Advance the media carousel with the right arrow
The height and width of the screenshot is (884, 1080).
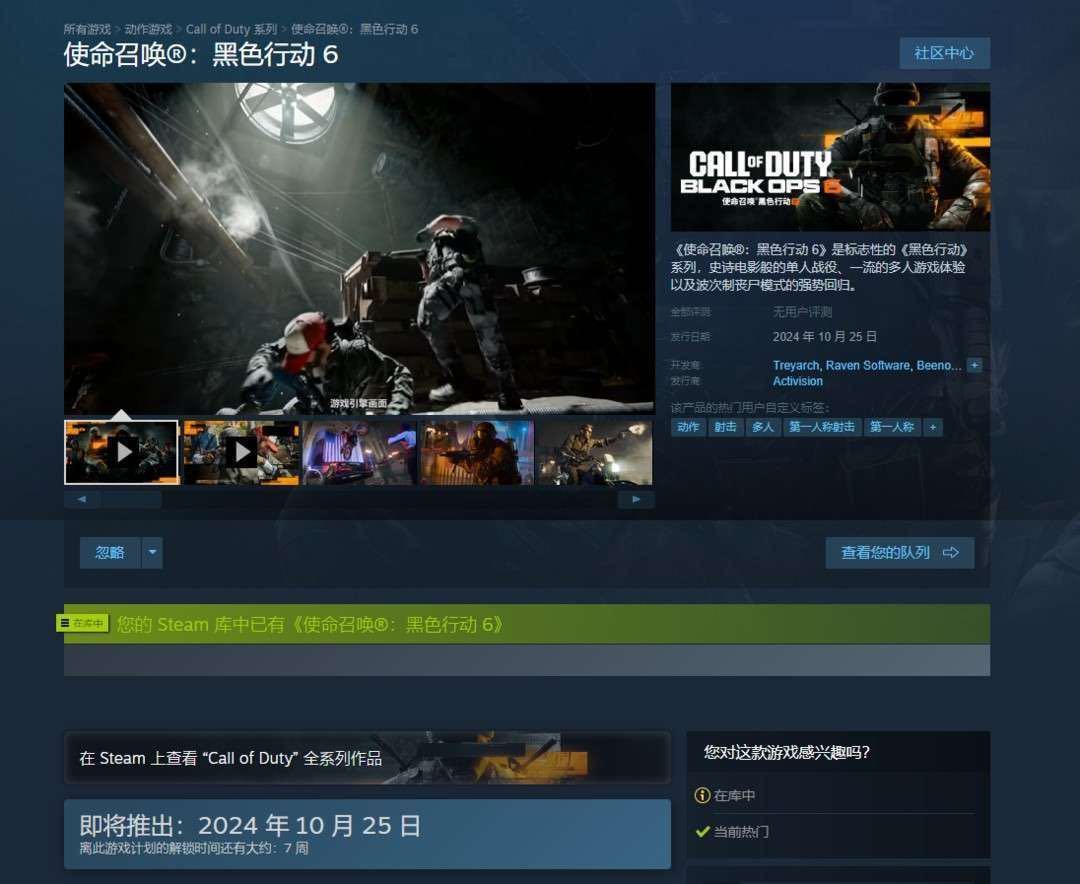pos(636,499)
